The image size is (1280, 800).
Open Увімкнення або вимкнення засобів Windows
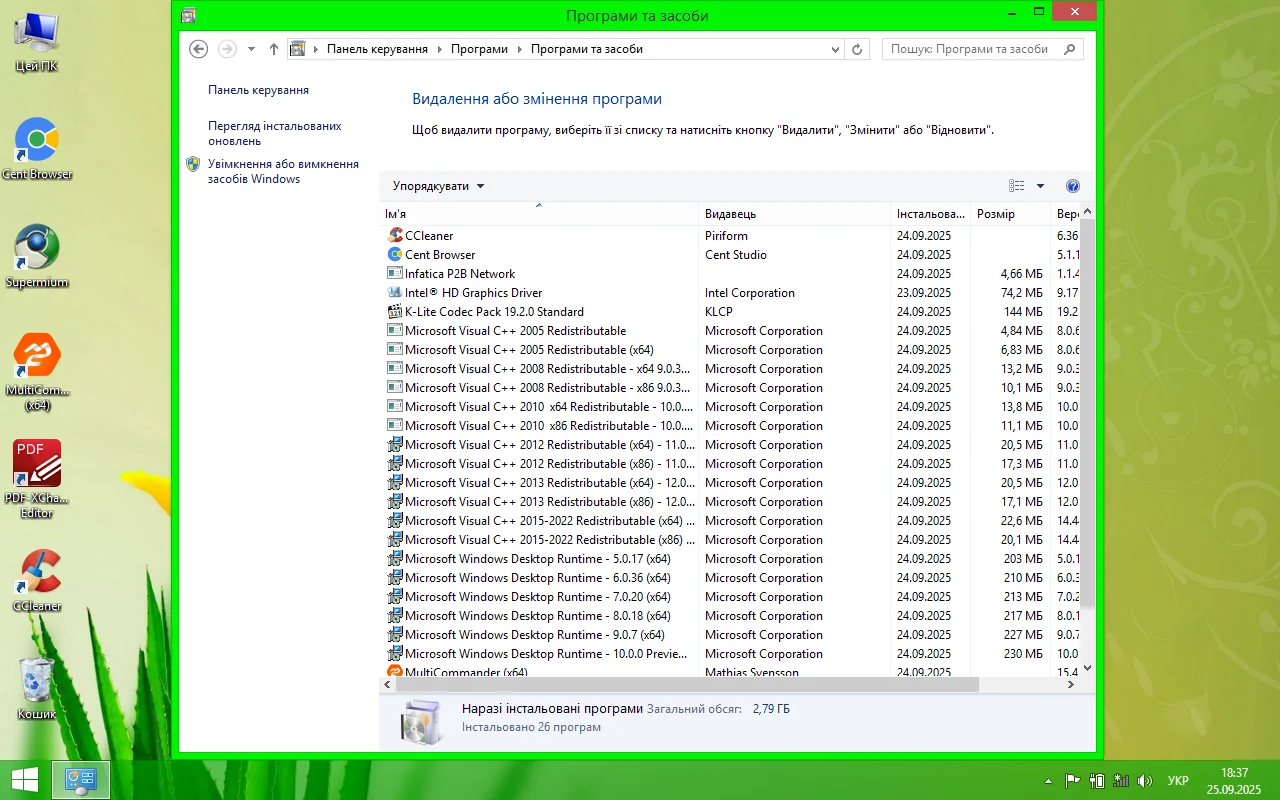tap(282, 171)
